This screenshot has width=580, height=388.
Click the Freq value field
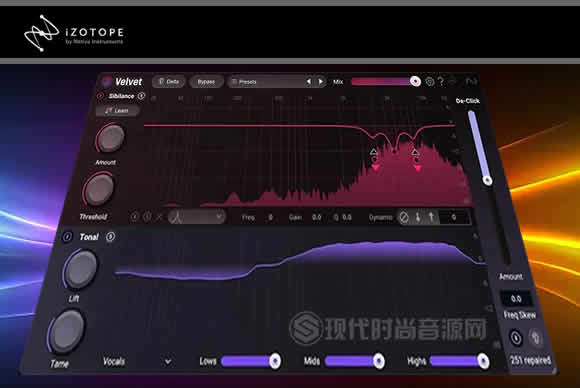[x=270, y=217]
